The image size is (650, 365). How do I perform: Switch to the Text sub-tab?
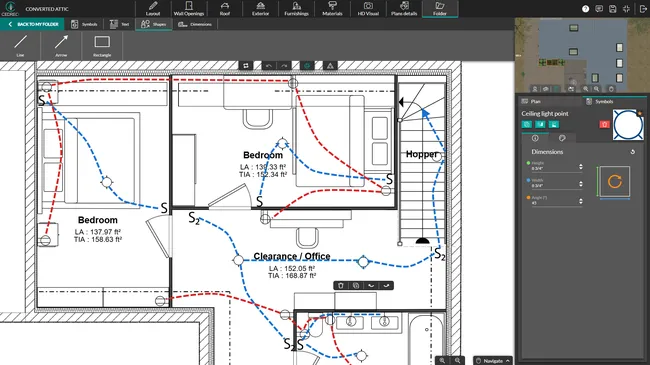(119, 24)
